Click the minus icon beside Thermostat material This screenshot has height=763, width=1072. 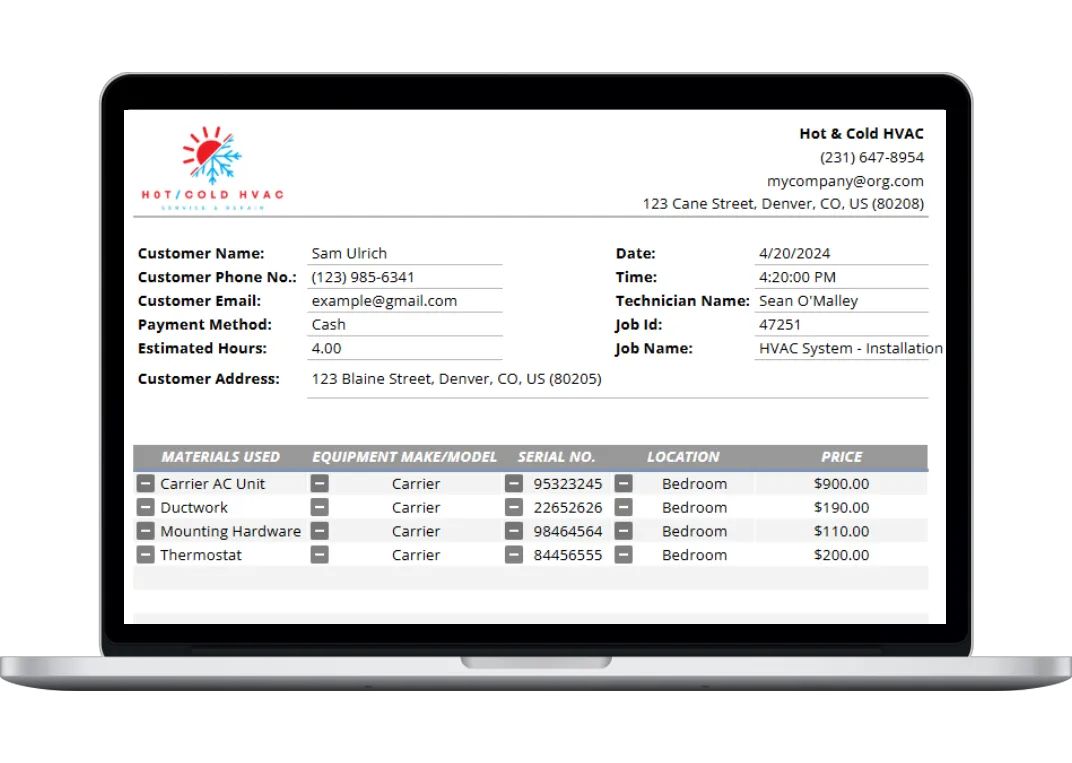pyautogui.click(x=145, y=555)
